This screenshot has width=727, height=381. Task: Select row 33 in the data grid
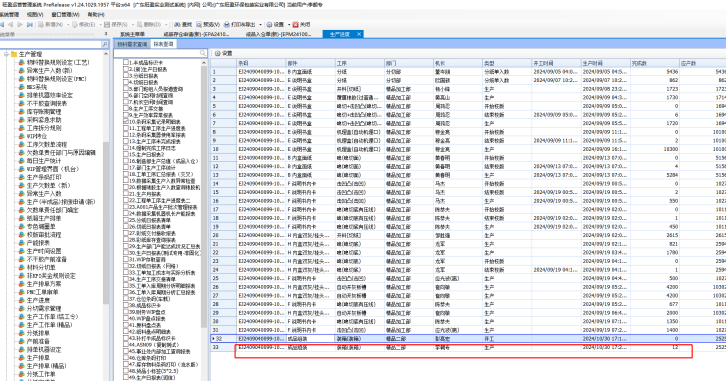click(468, 347)
